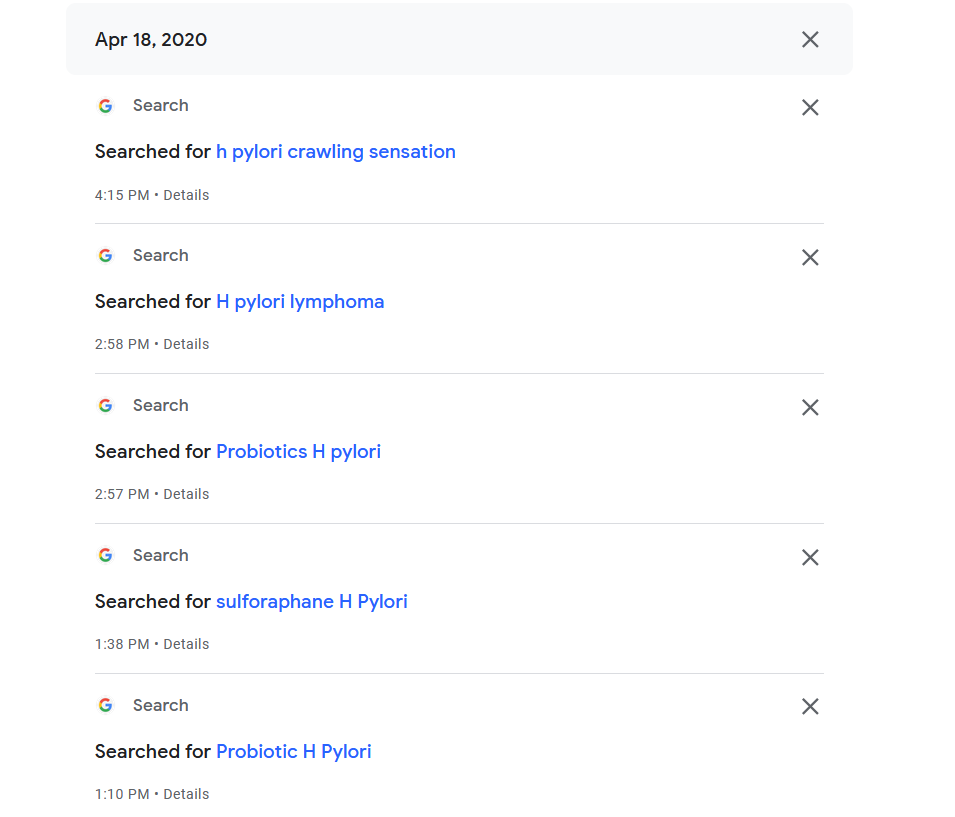955x817 pixels.
Task: Remove the 'h pylori crawling sensation' search entry
Action: tap(809, 107)
